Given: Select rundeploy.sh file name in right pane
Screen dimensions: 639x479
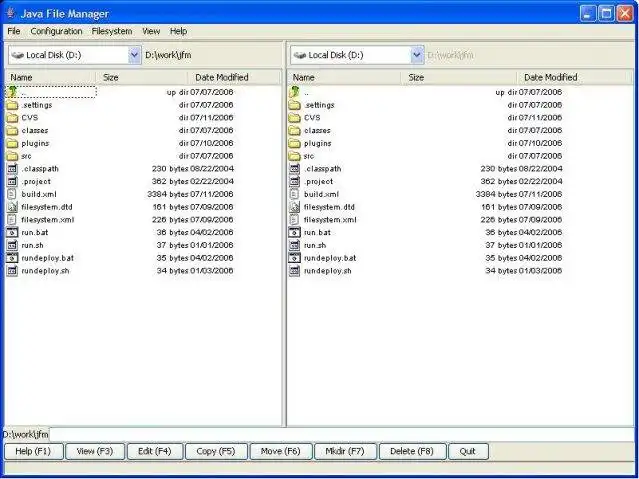Looking at the screenshot, I should coord(328,271).
